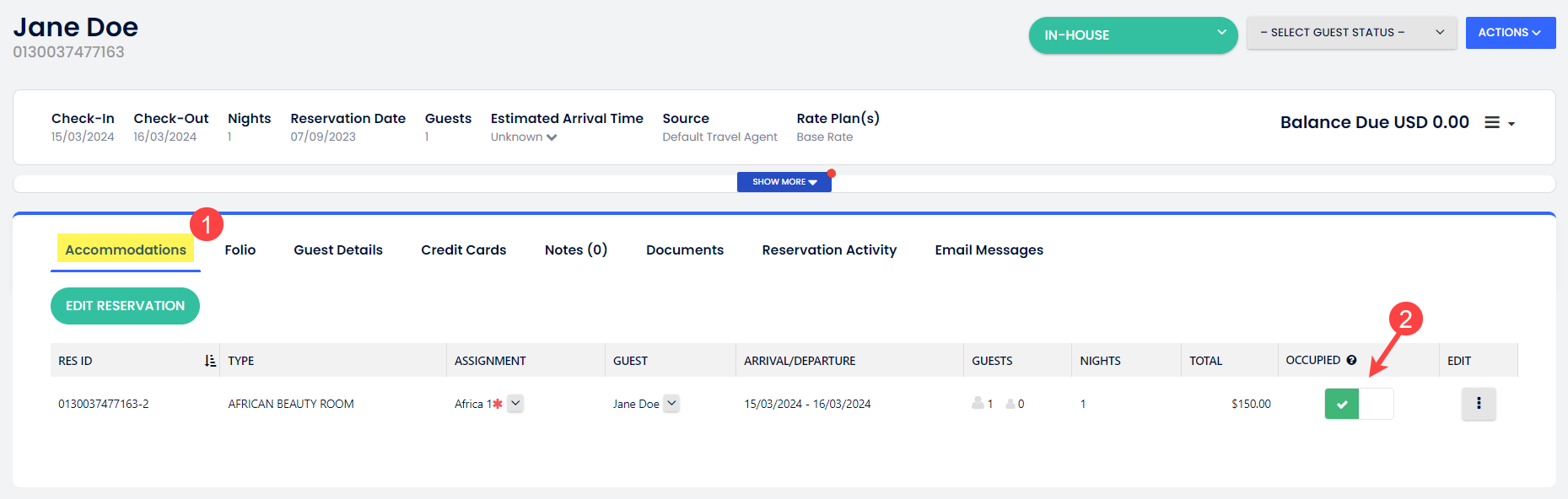The height and width of the screenshot is (499, 1568).
Task: Click the red asterisk beside Africa 1
Action: (x=498, y=404)
